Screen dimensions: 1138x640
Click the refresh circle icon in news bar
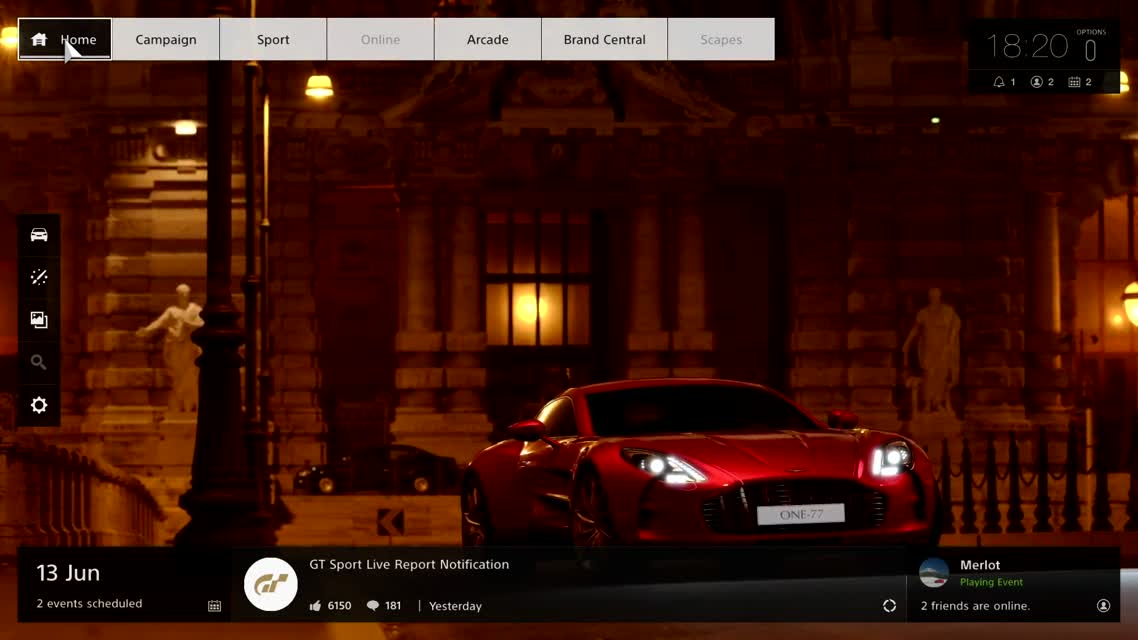pos(889,606)
